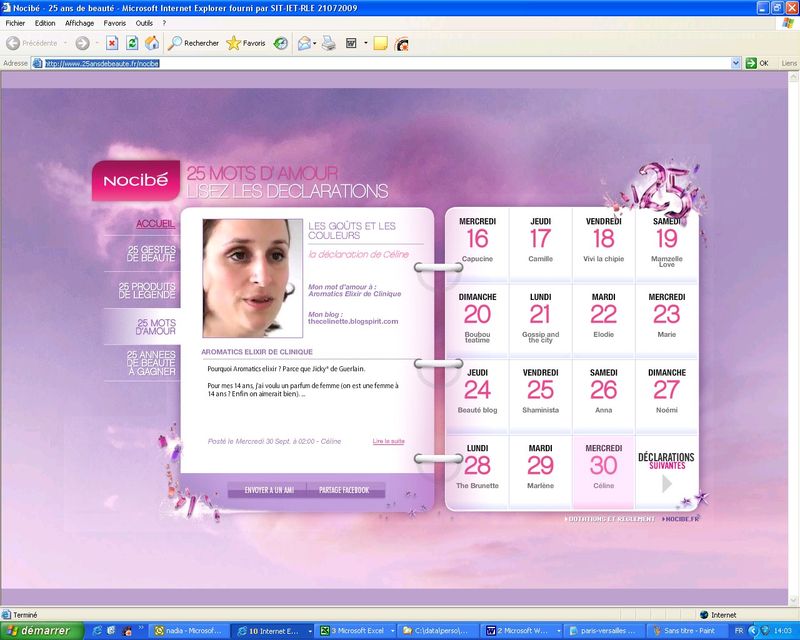Open the Outils menu

point(144,23)
